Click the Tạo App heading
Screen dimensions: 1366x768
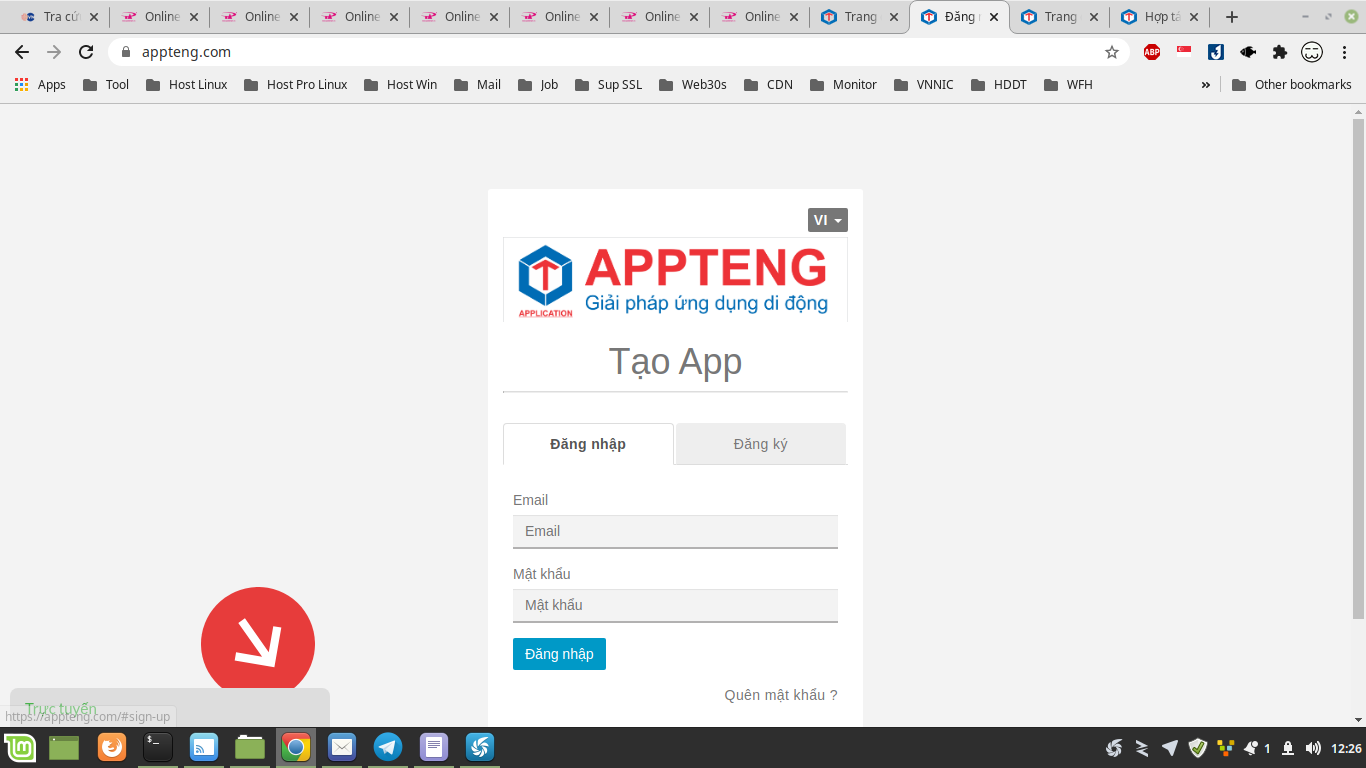point(675,362)
